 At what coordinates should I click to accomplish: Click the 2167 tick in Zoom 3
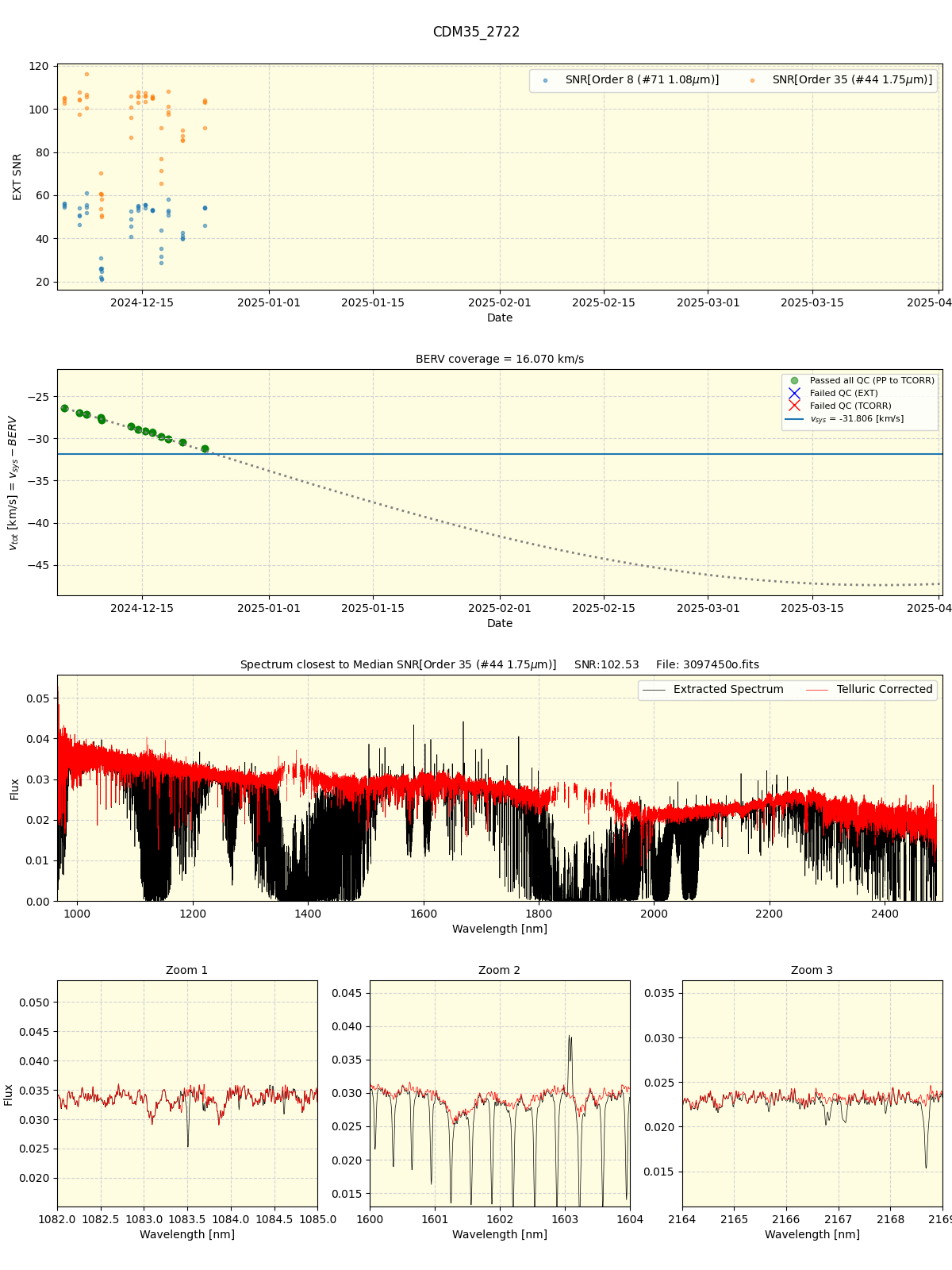(839, 1219)
